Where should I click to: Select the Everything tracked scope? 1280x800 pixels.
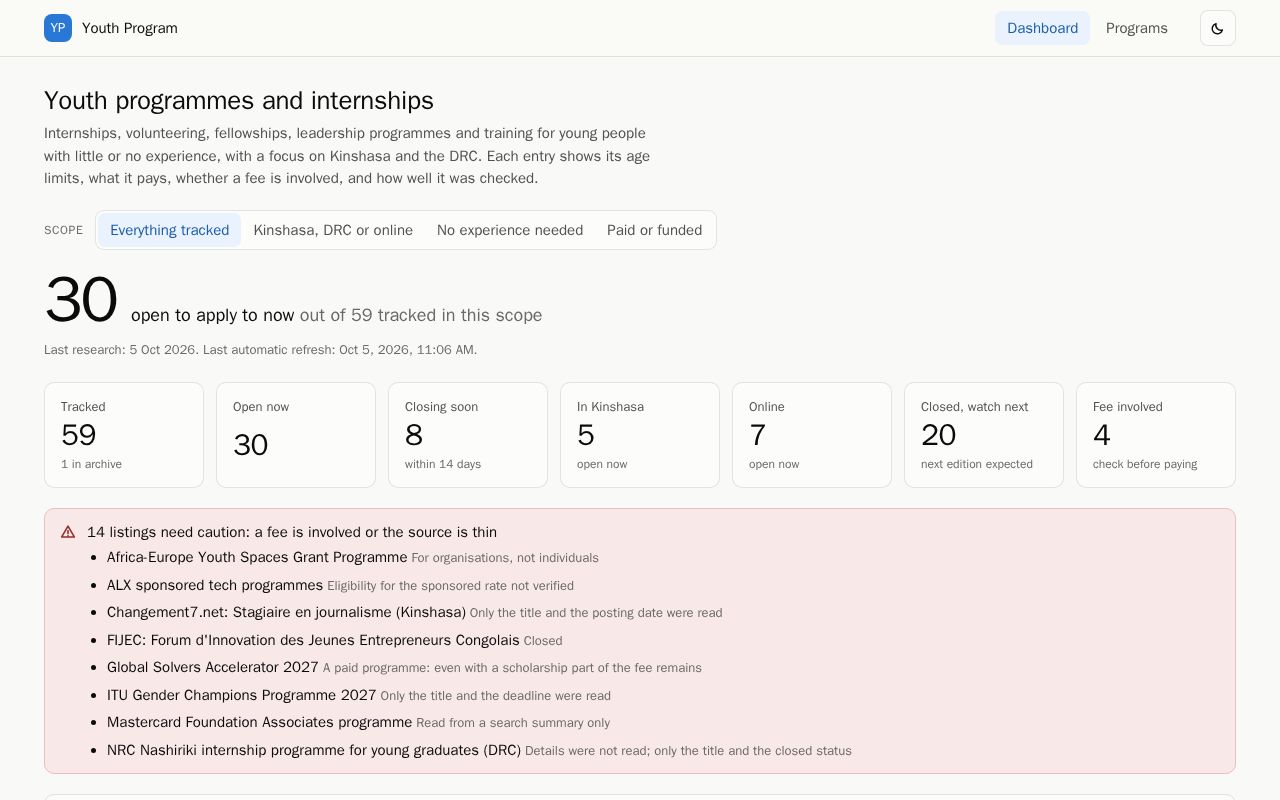click(169, 230)
